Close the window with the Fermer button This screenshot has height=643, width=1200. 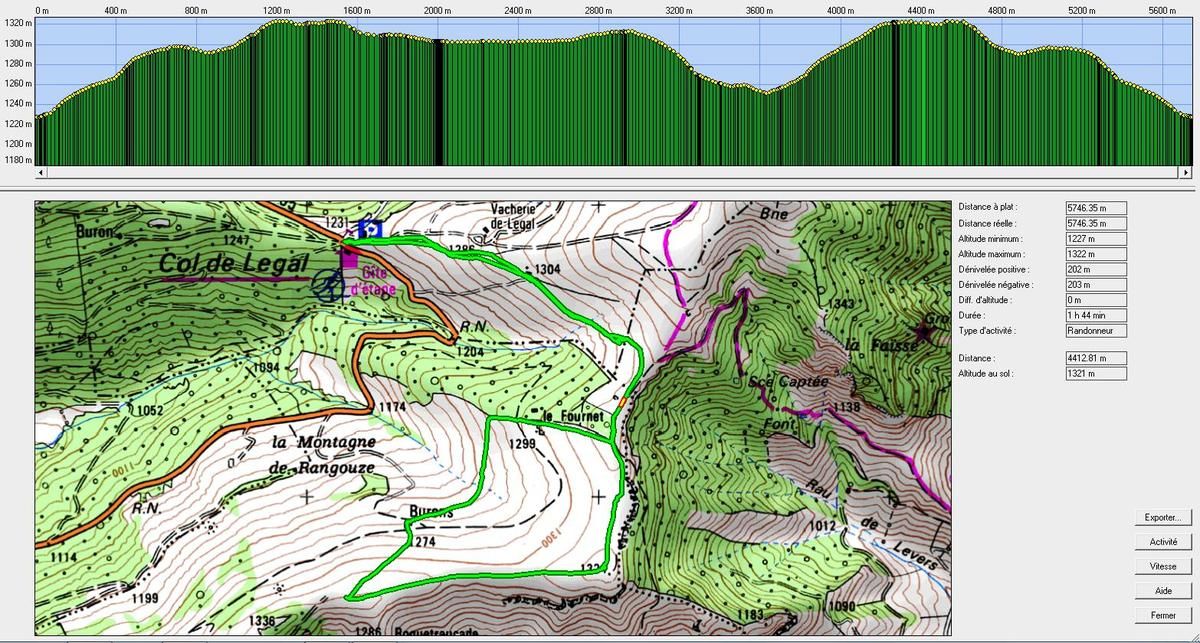point(1163,615)
